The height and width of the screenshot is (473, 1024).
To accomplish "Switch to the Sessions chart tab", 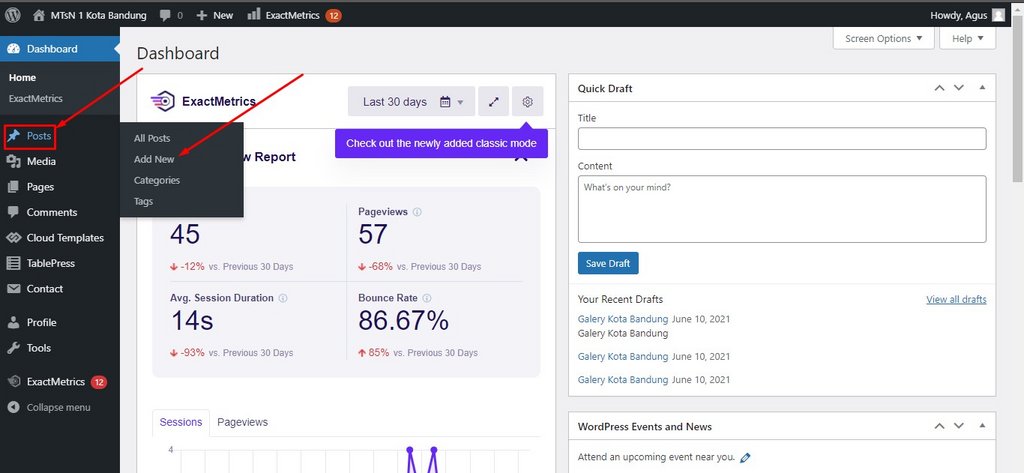I will coord(181,422).
